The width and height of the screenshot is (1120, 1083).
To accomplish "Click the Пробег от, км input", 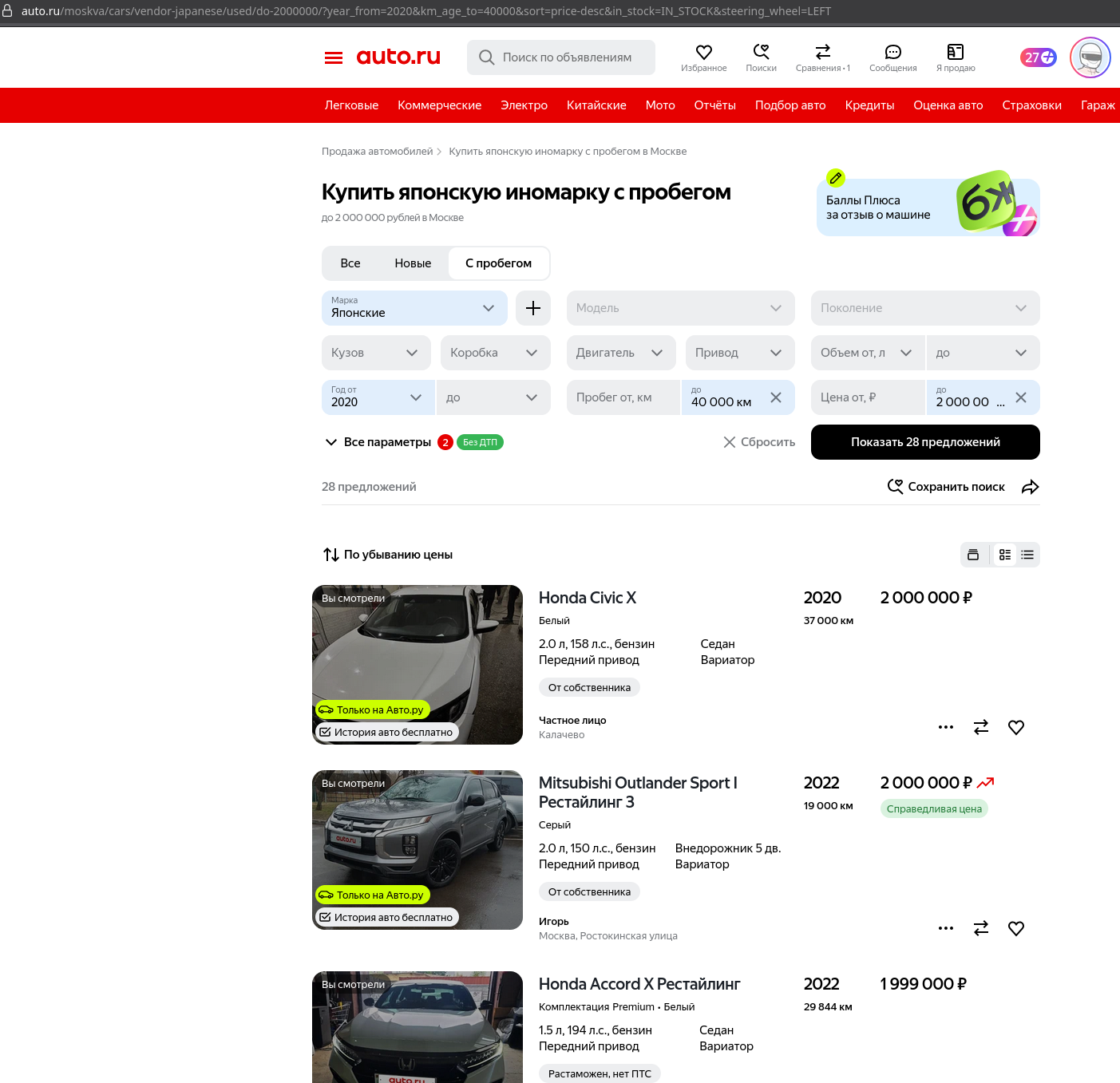I will (x=623, y=397).
